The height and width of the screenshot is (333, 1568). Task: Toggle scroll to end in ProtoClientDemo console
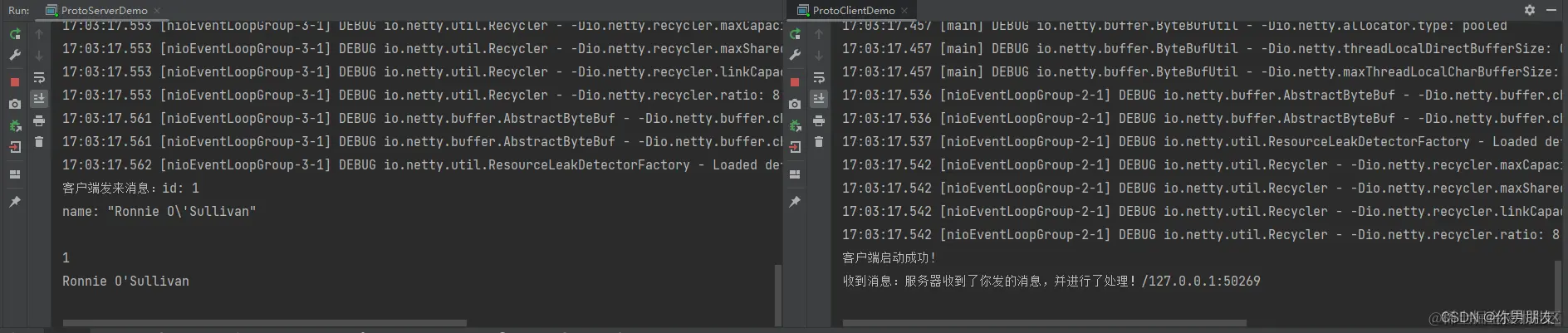tap(819, 98)
